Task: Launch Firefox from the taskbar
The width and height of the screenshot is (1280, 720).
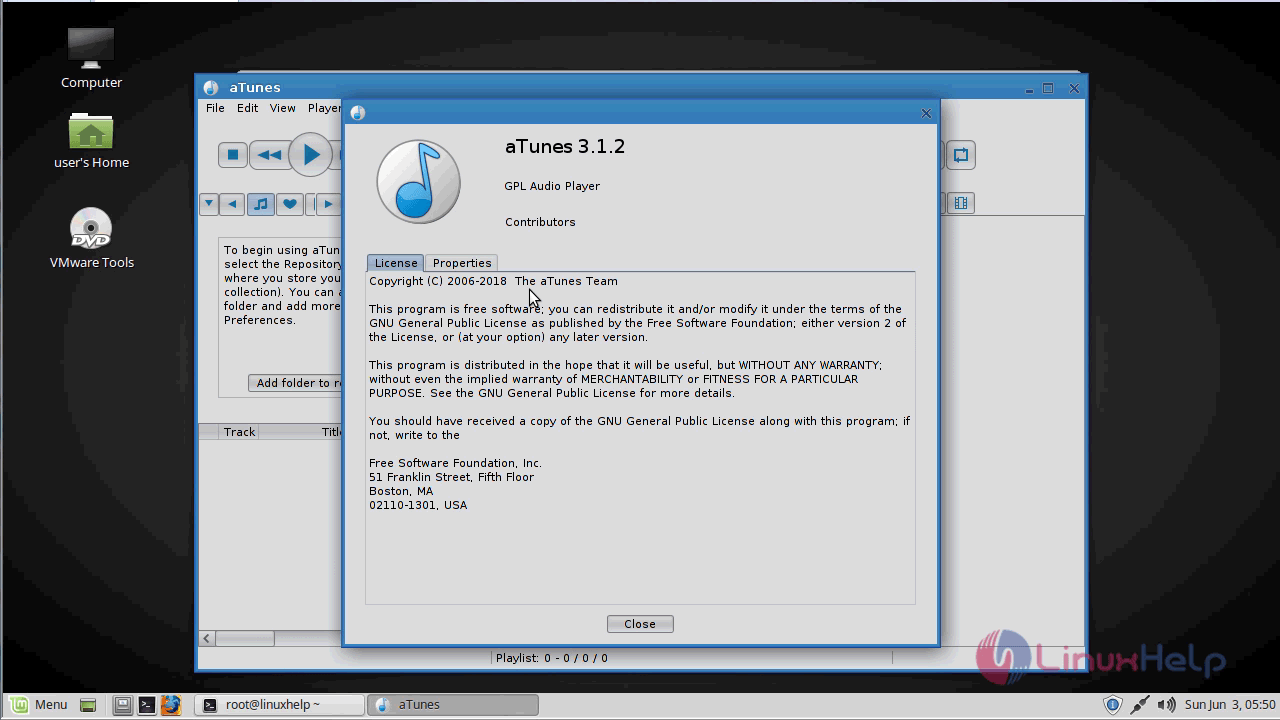Action: (x=170, y=705)
